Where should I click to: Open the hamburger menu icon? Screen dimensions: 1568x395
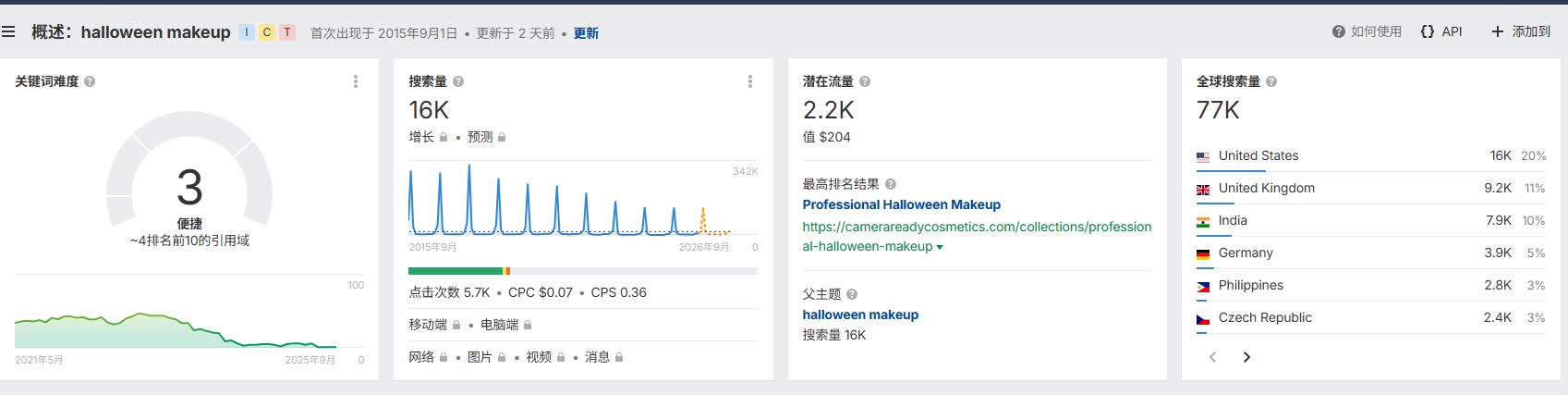8,32
